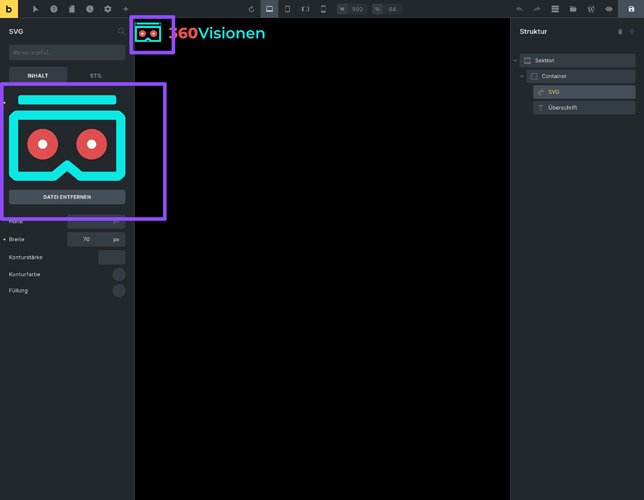This screenshot has height=500, width=644.
Task: Open templates folder icon
Action: coord(573,9)
